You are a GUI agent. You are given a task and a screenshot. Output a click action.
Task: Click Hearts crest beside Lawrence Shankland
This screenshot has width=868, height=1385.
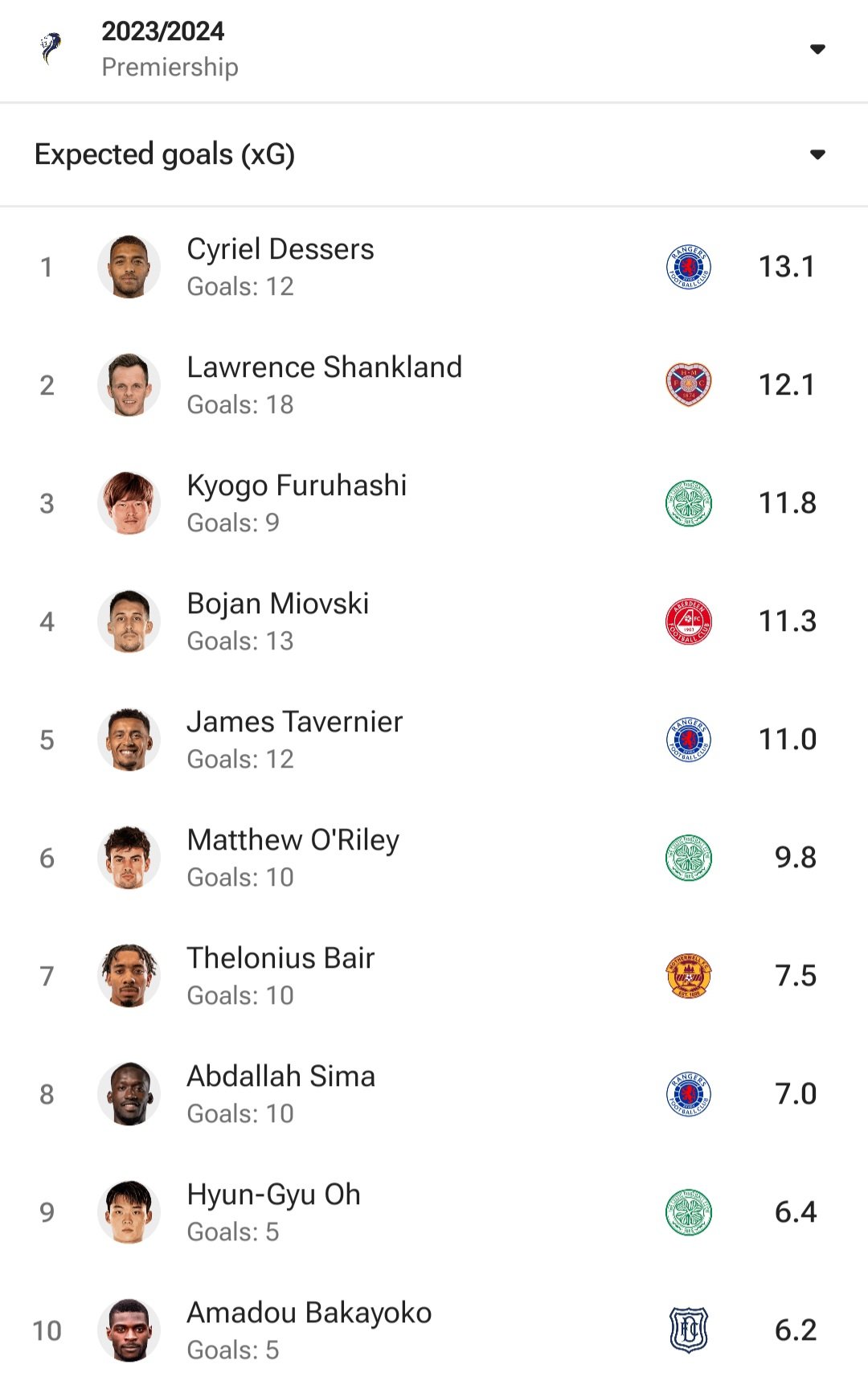[689, 385]
